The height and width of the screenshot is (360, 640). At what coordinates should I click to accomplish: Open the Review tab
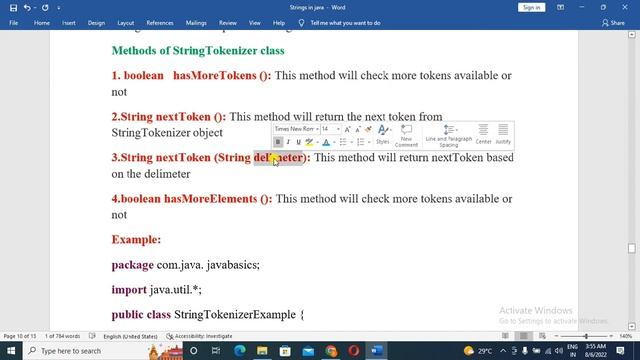(x=228, y=23)
